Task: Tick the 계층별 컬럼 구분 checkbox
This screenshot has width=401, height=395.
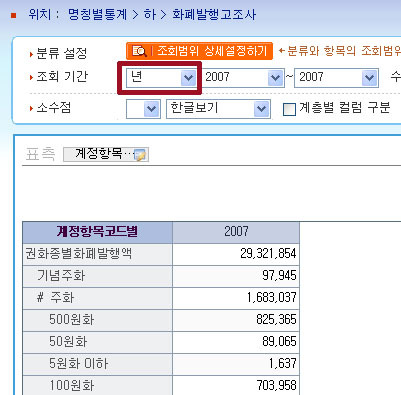Action: 289,109
